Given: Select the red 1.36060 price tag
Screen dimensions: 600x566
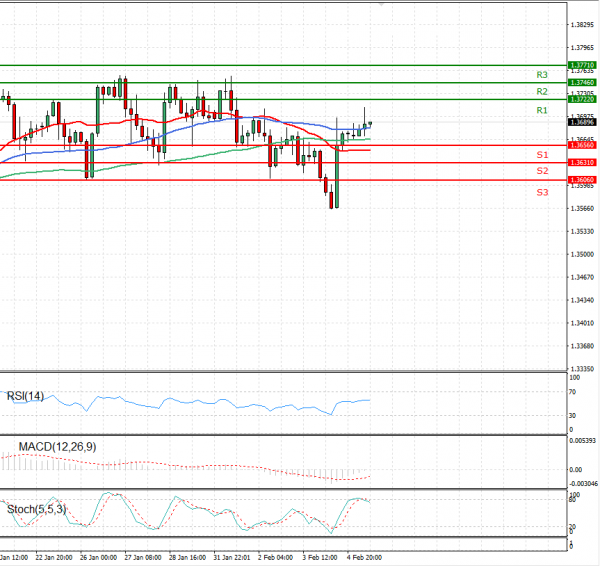Looking at the screenshot, I should coord(582,179).
